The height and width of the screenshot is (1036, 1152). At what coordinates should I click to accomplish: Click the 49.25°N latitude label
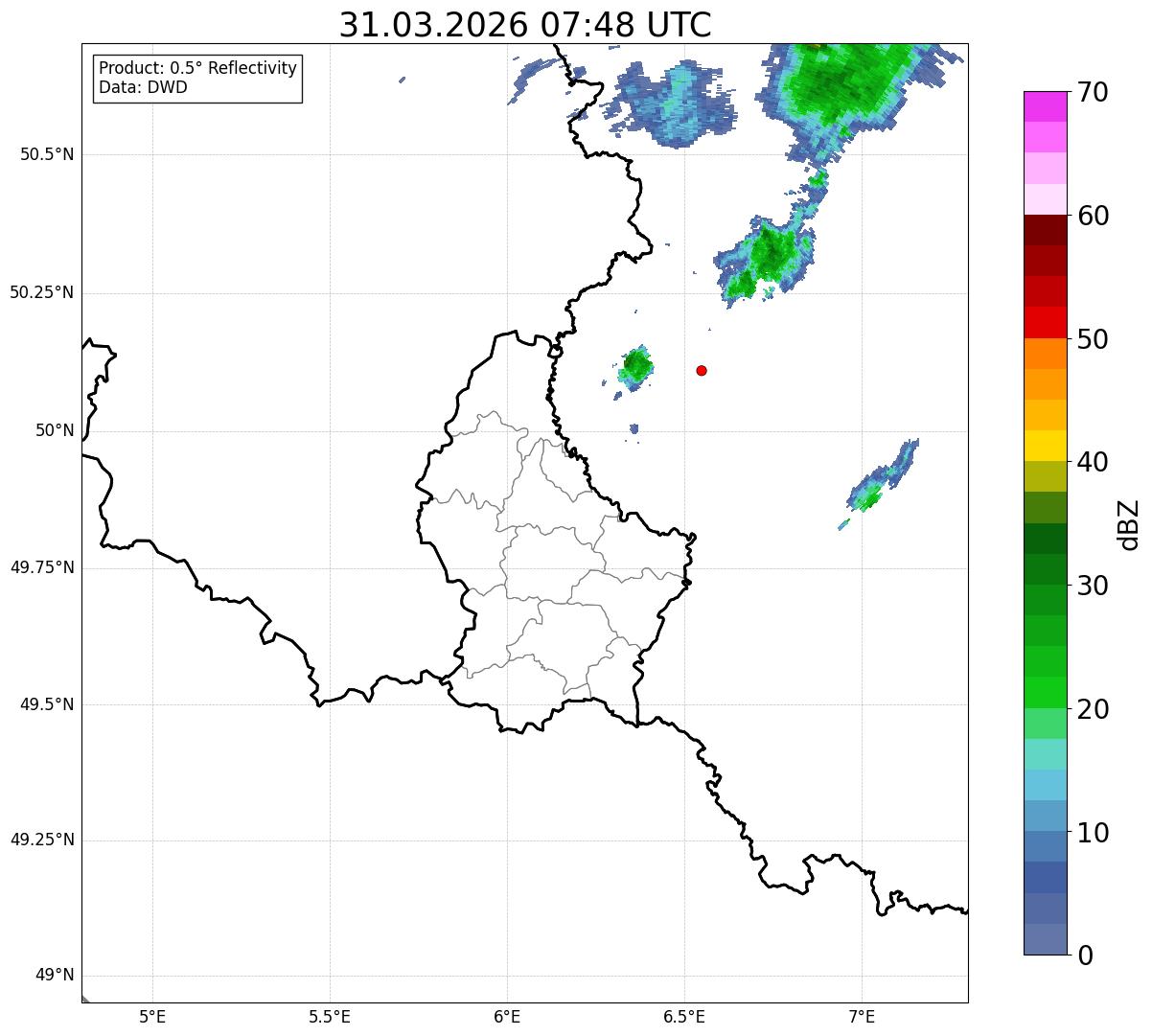point(42,840)
